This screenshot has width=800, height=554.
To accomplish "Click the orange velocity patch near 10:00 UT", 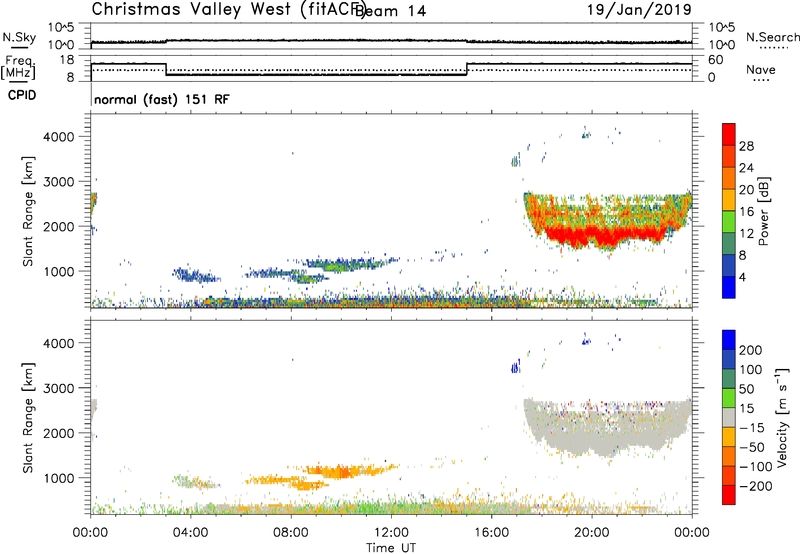I will click(339, 471).
